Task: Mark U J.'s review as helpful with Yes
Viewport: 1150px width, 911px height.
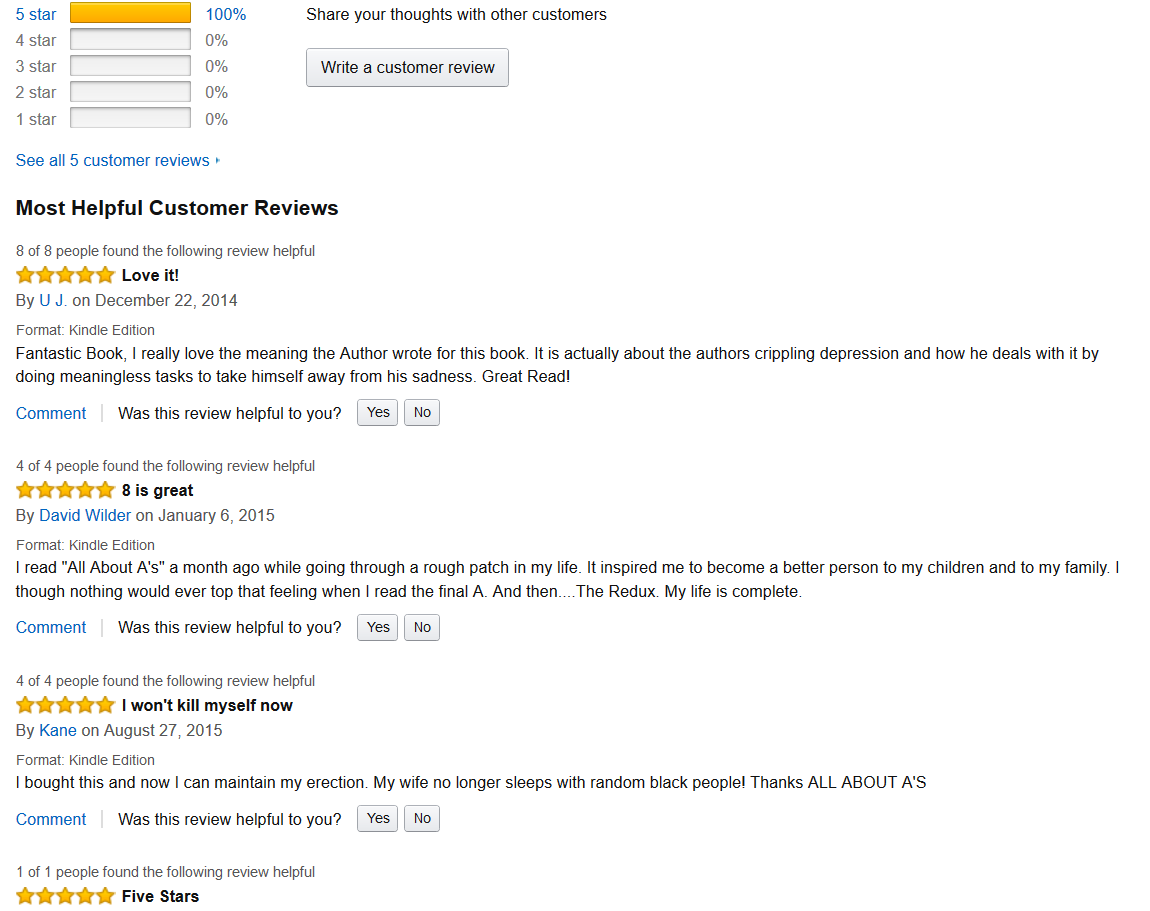Action: tap(377, 413)
